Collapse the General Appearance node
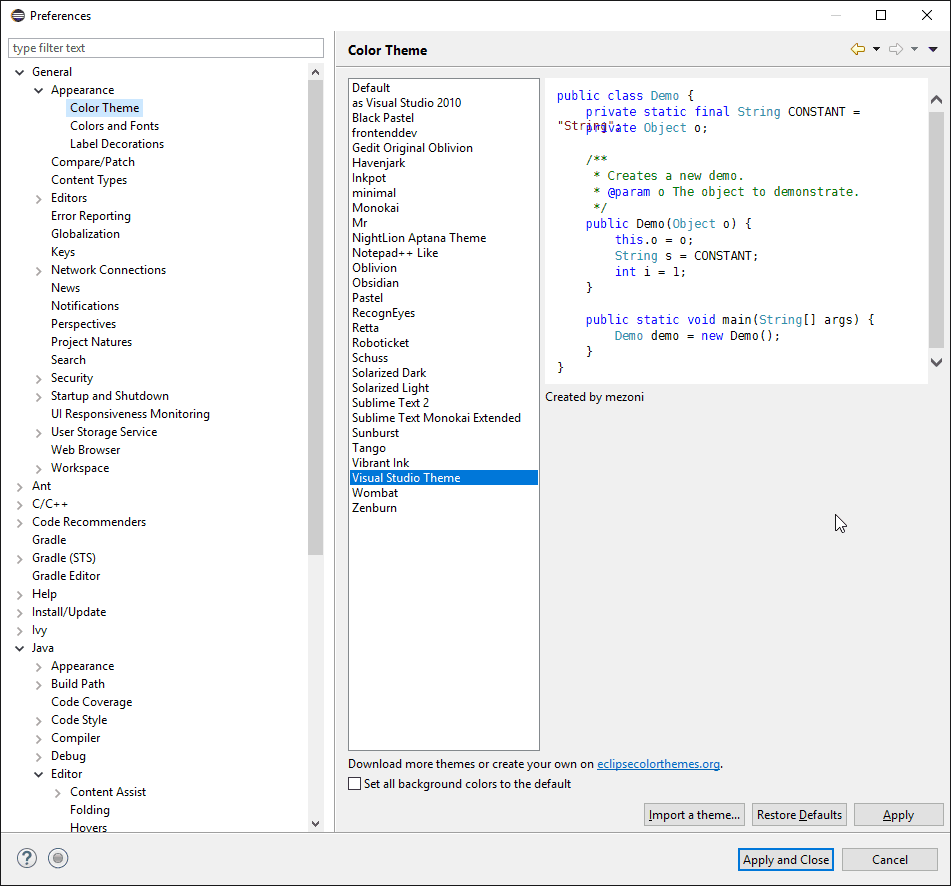Image resolution: width=951 pixels, height=886 pixels. click(38, 90)
